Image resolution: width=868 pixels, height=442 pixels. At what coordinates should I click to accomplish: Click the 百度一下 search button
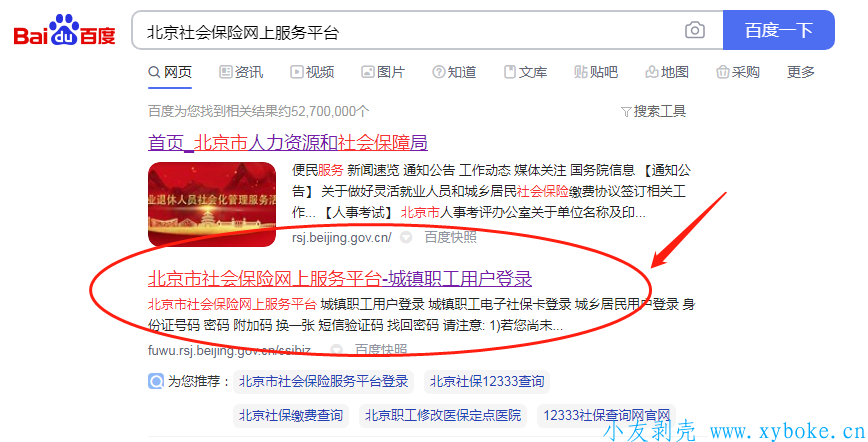click(778, 30)
